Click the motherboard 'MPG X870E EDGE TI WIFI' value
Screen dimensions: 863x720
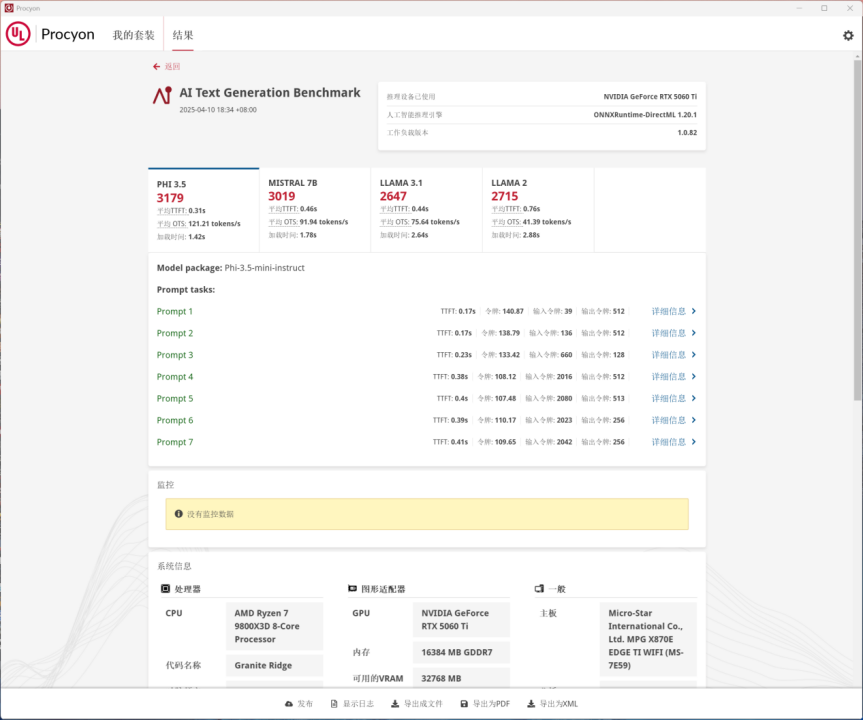tap(646, 639)
